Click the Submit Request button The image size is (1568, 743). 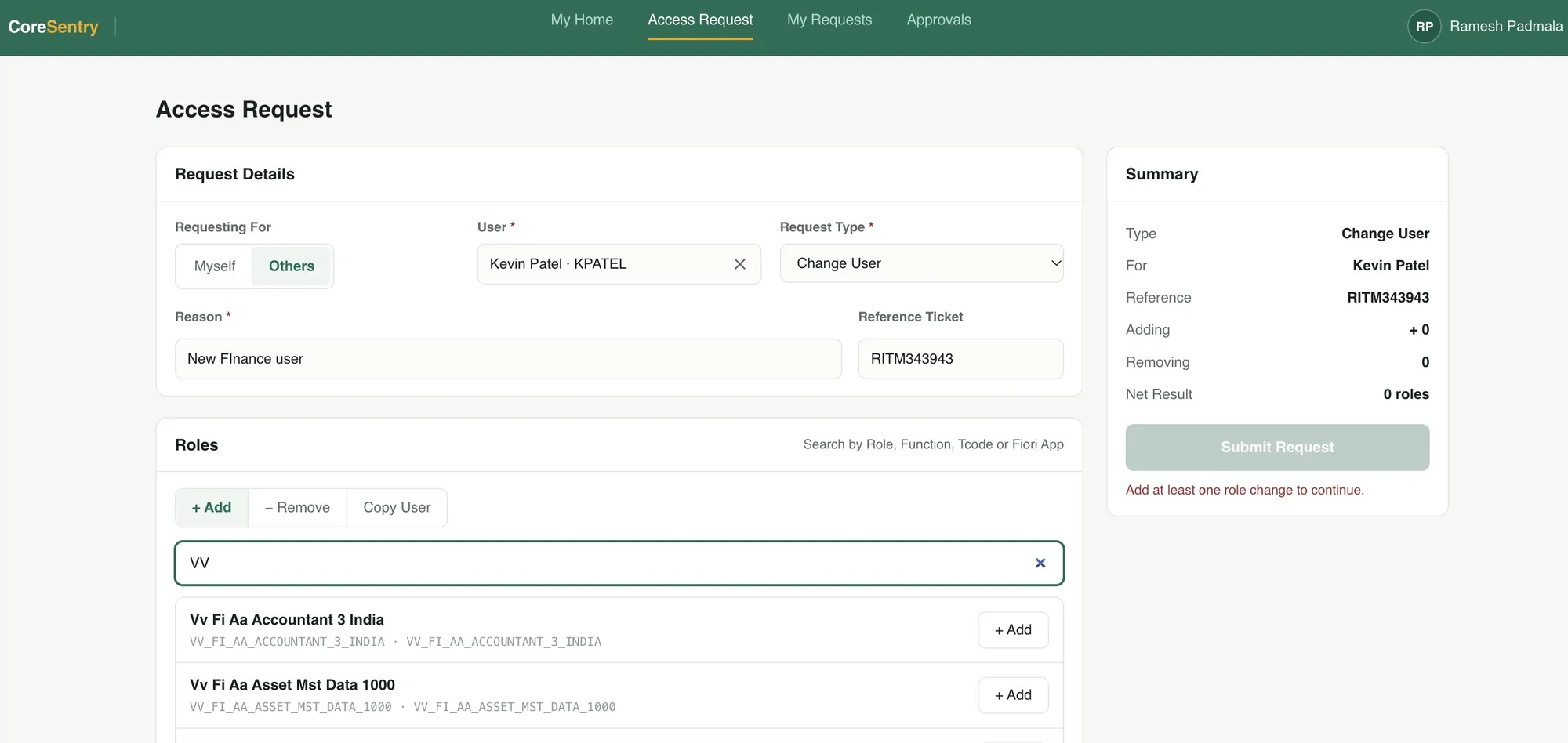pyautogui.click(x=1277, y=448)
